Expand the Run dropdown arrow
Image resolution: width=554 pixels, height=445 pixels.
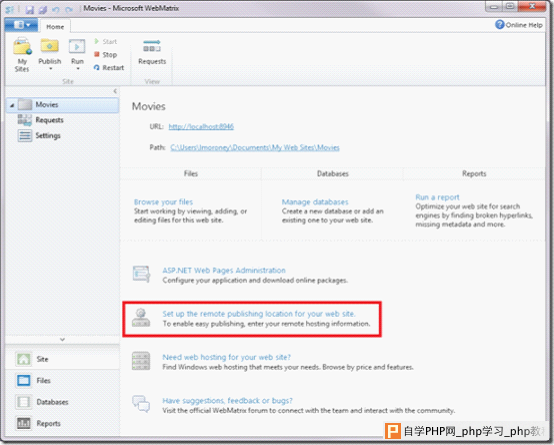78,69
